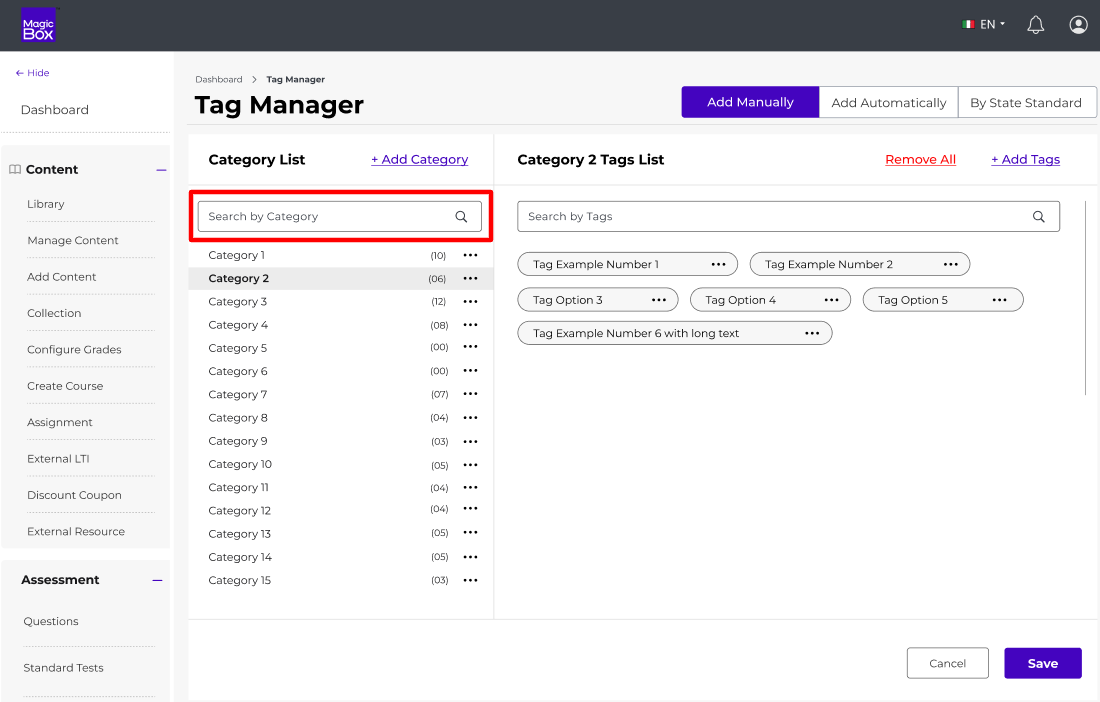1100x702 pixels.
Task: Open Standard Tests in the sidebar
Action: pos(63,668)
